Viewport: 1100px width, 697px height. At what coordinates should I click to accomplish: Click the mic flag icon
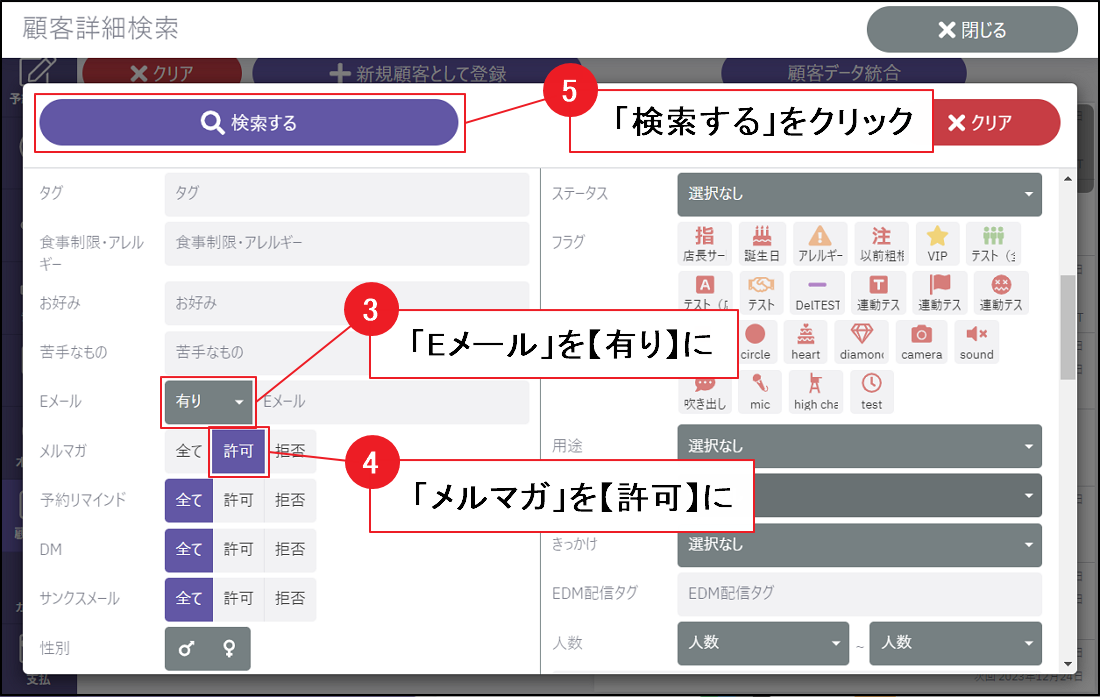click(760, 391)
